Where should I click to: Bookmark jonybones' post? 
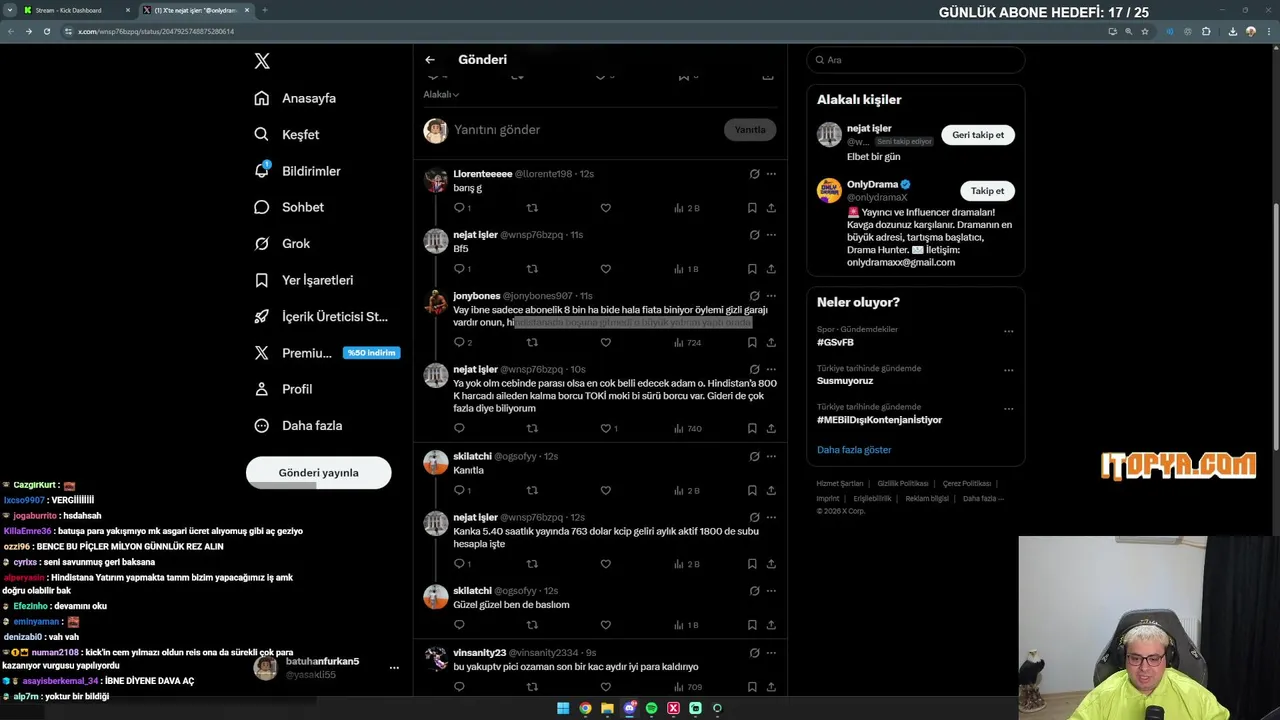click(x=752, y=342)
